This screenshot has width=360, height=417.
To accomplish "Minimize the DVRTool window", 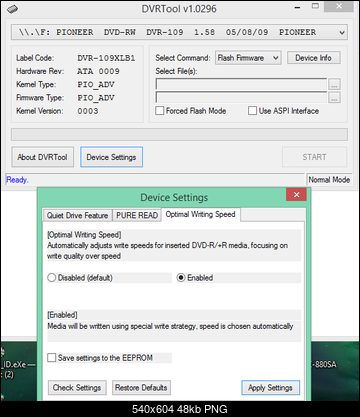I will click(297, 7).
